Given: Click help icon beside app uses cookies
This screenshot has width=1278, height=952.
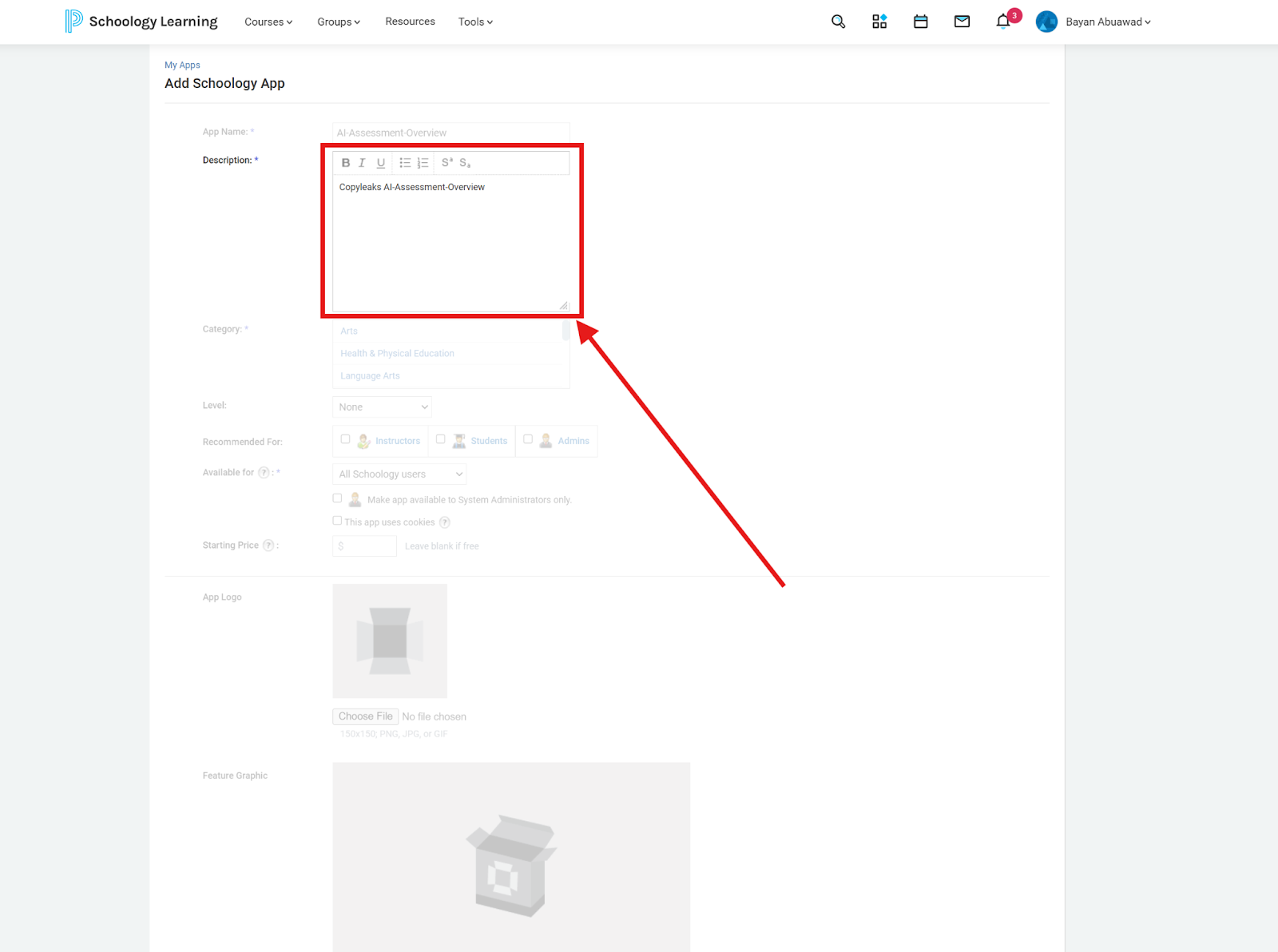Looking at the screenshot, I should pos(445,522).
